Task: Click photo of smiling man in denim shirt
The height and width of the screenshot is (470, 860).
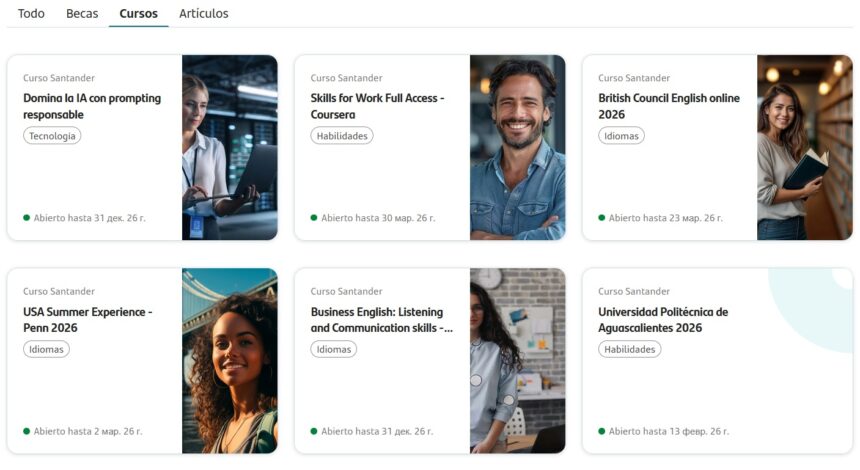Action: click(x=517, y=147)
